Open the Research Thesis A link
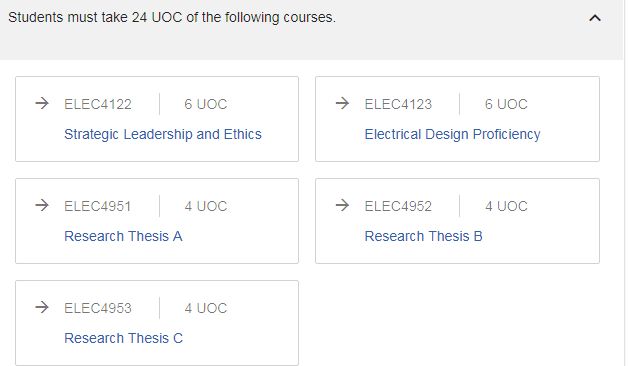The width and height of the screenshot is (630, 366). point(123,236)
